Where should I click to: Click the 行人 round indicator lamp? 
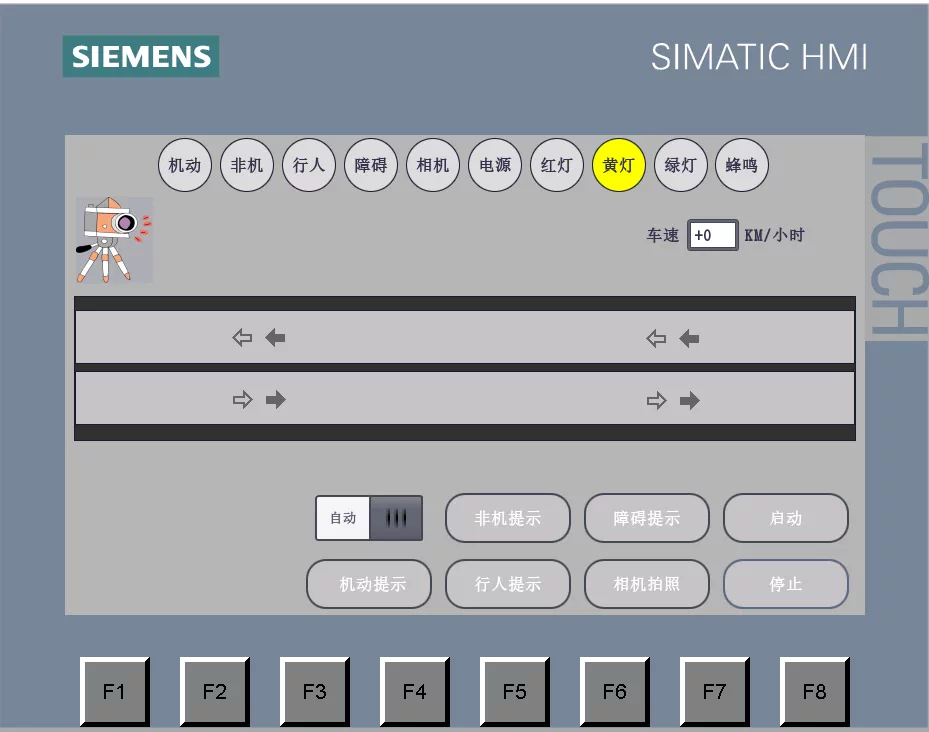[309, 165]
